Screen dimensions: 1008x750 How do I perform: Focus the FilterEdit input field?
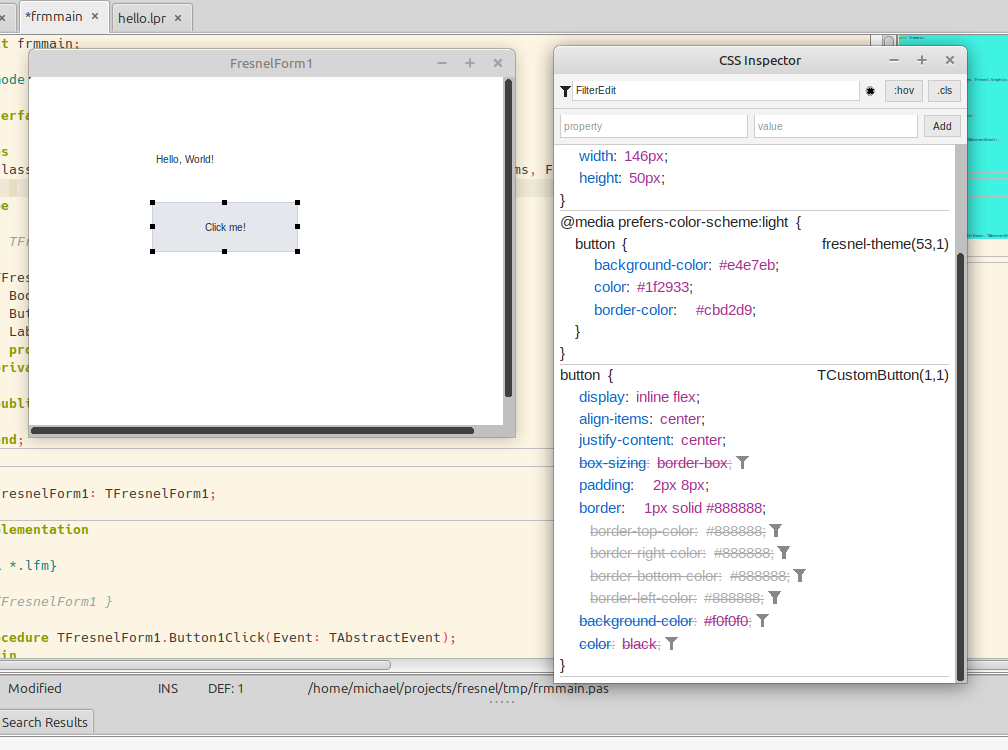coord(715,91)
